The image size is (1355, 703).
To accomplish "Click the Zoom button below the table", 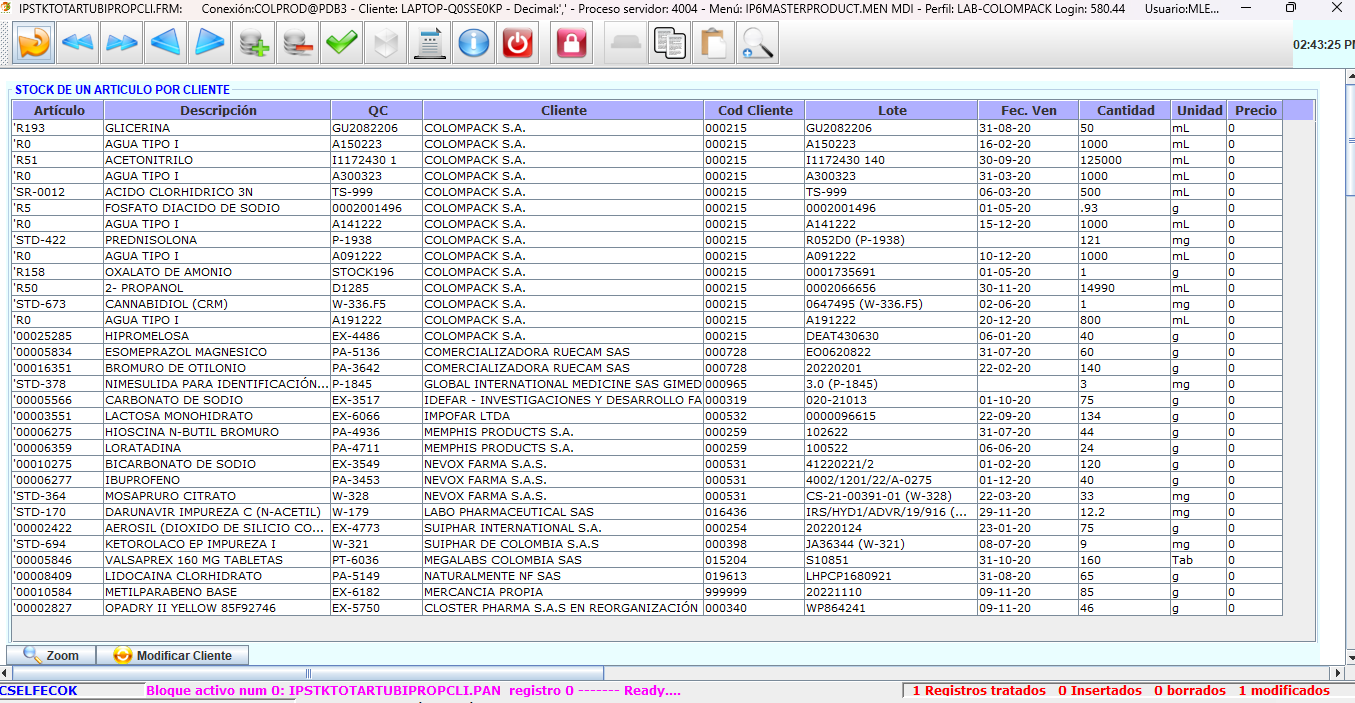I will tap(51, 656).
